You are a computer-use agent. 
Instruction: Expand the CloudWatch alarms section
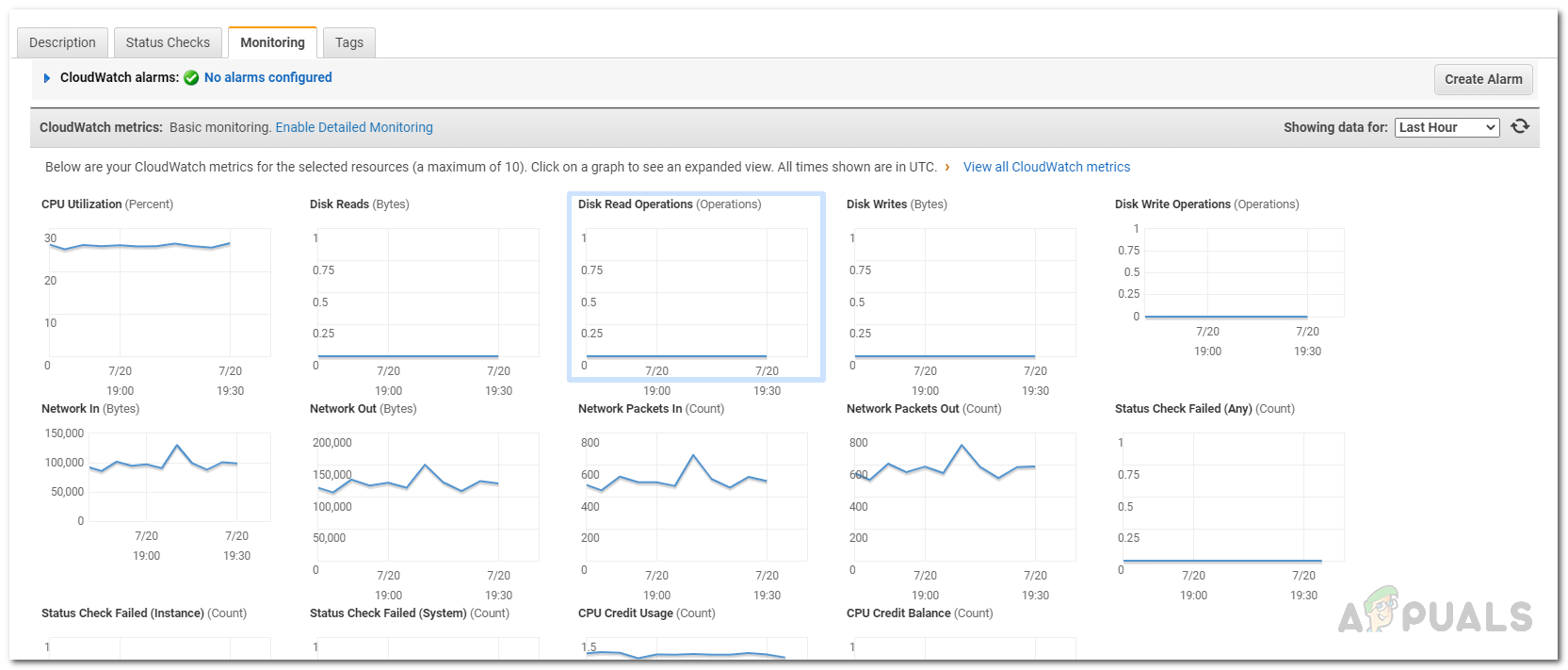point(47,78)
